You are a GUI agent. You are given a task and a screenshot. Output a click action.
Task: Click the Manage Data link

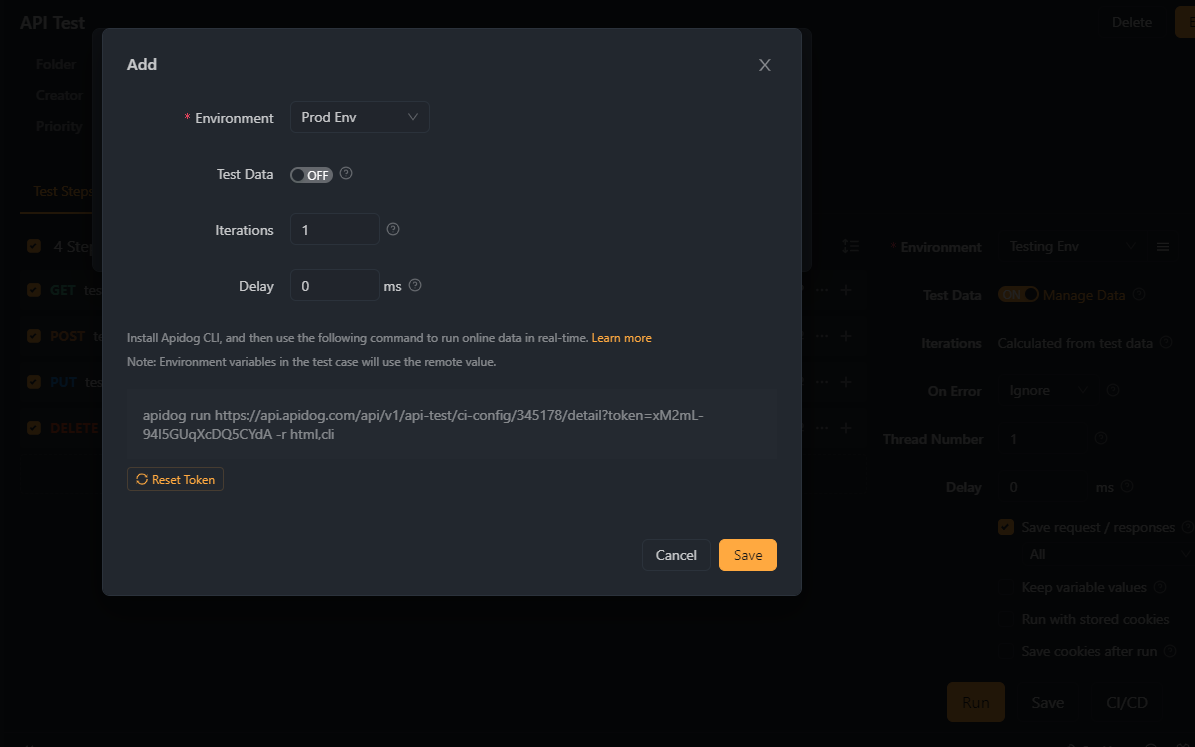coord(1084,295)
